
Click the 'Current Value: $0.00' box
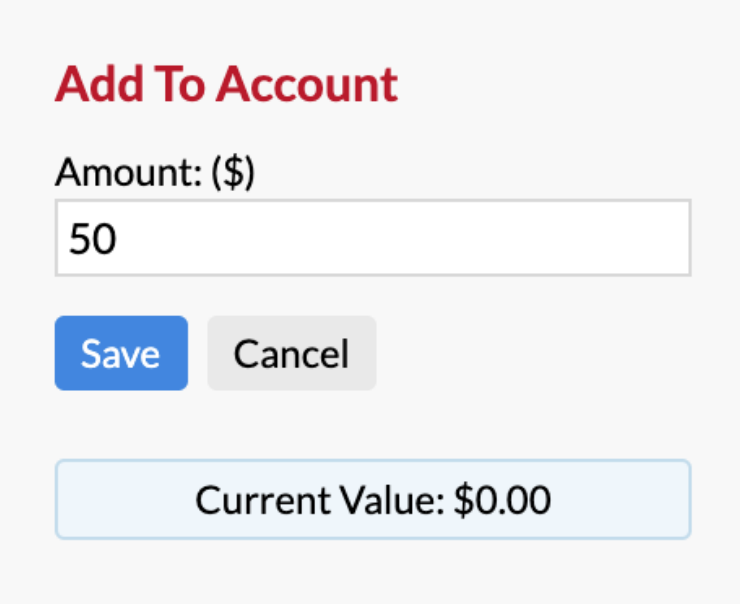coord(372,499)
